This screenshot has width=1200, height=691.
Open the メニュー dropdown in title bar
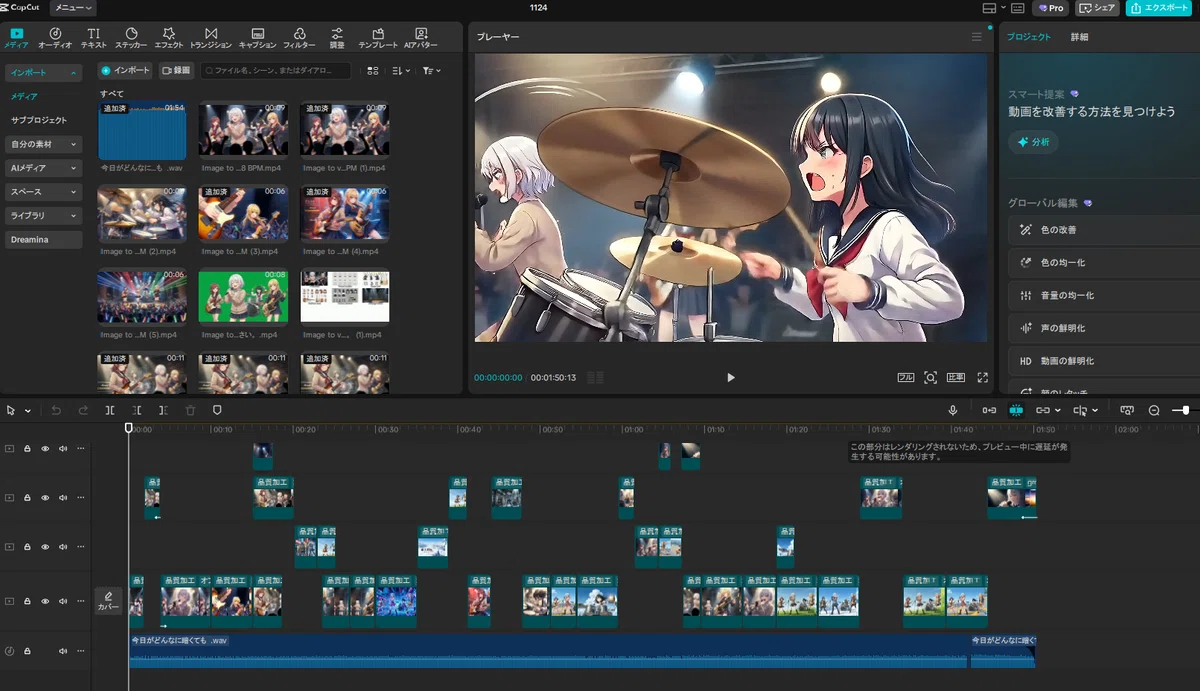click(73, 8)
